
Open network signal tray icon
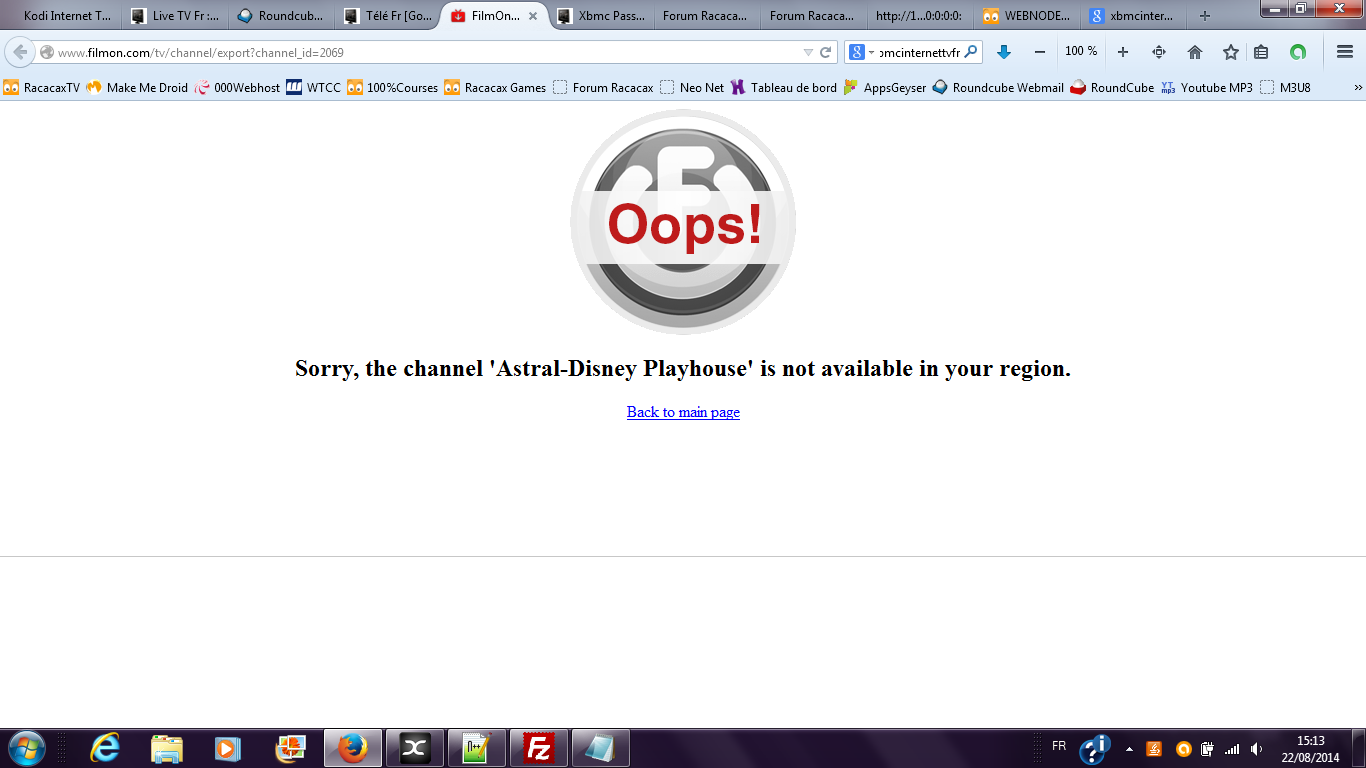[x=1232, y=748]
